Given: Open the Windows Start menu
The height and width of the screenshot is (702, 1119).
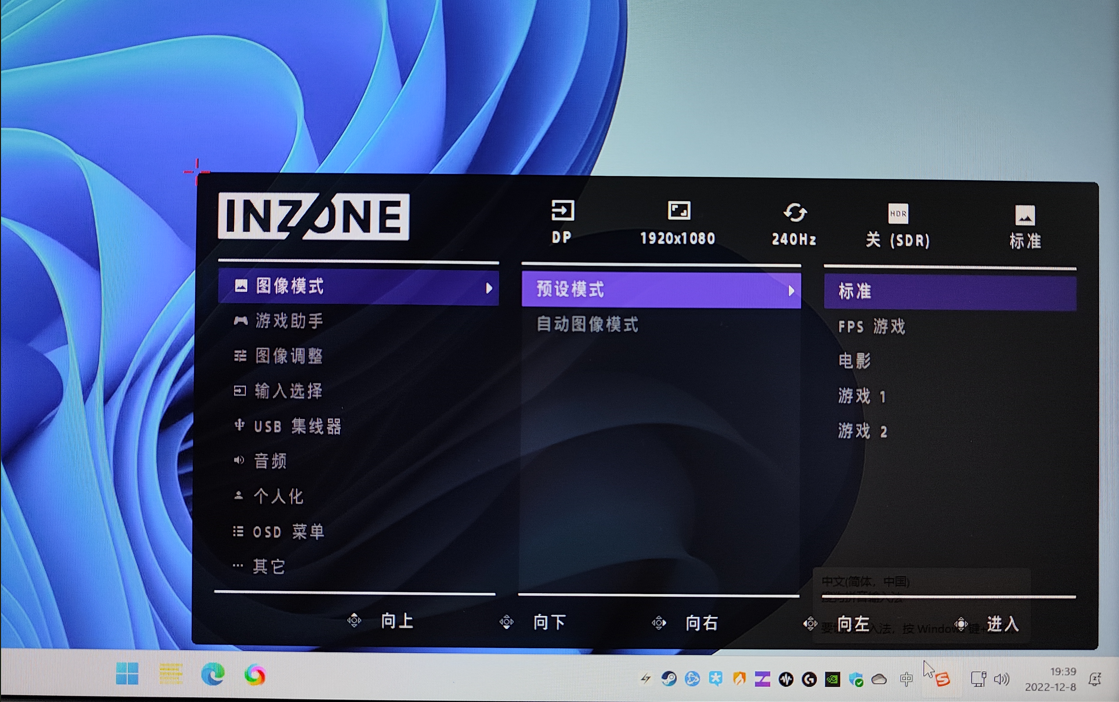Looking at the screenshot, I should click(127, 673).
